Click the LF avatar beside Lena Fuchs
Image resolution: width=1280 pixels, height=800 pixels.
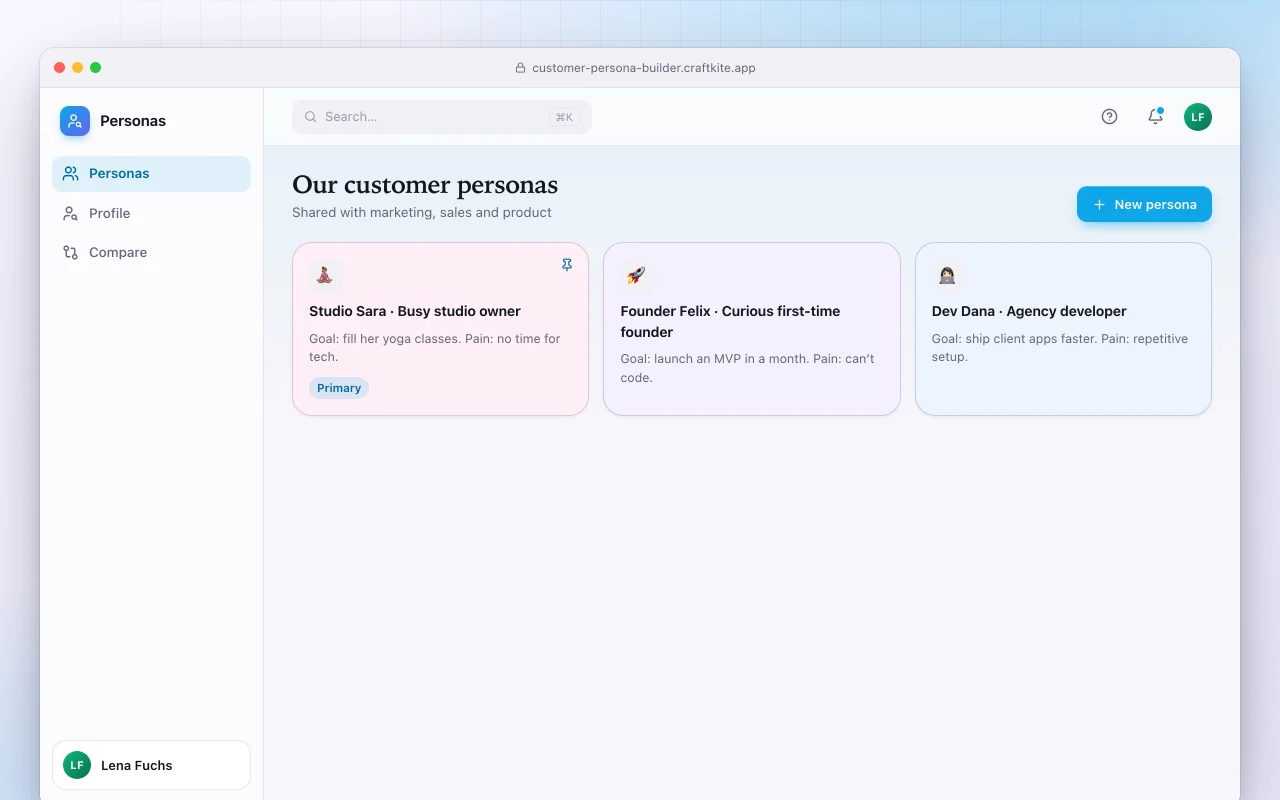click(77, 765)
